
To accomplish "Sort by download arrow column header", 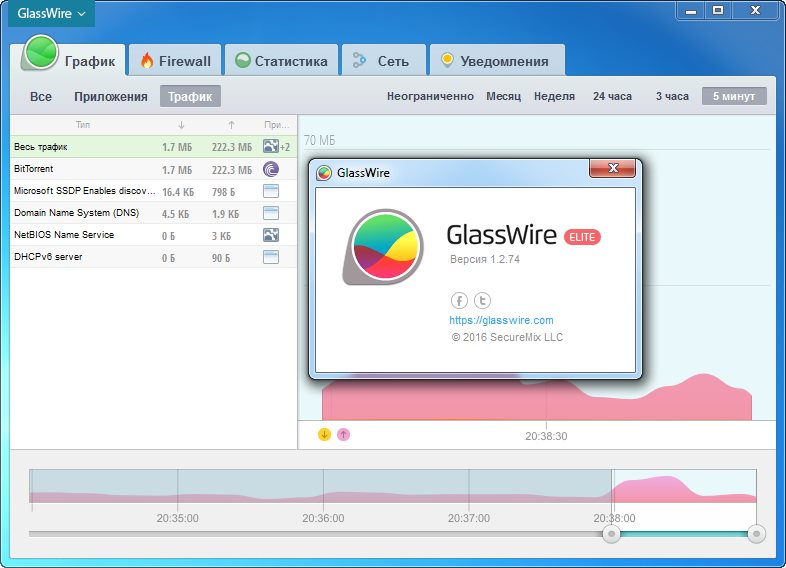I will tap(181, 125).
